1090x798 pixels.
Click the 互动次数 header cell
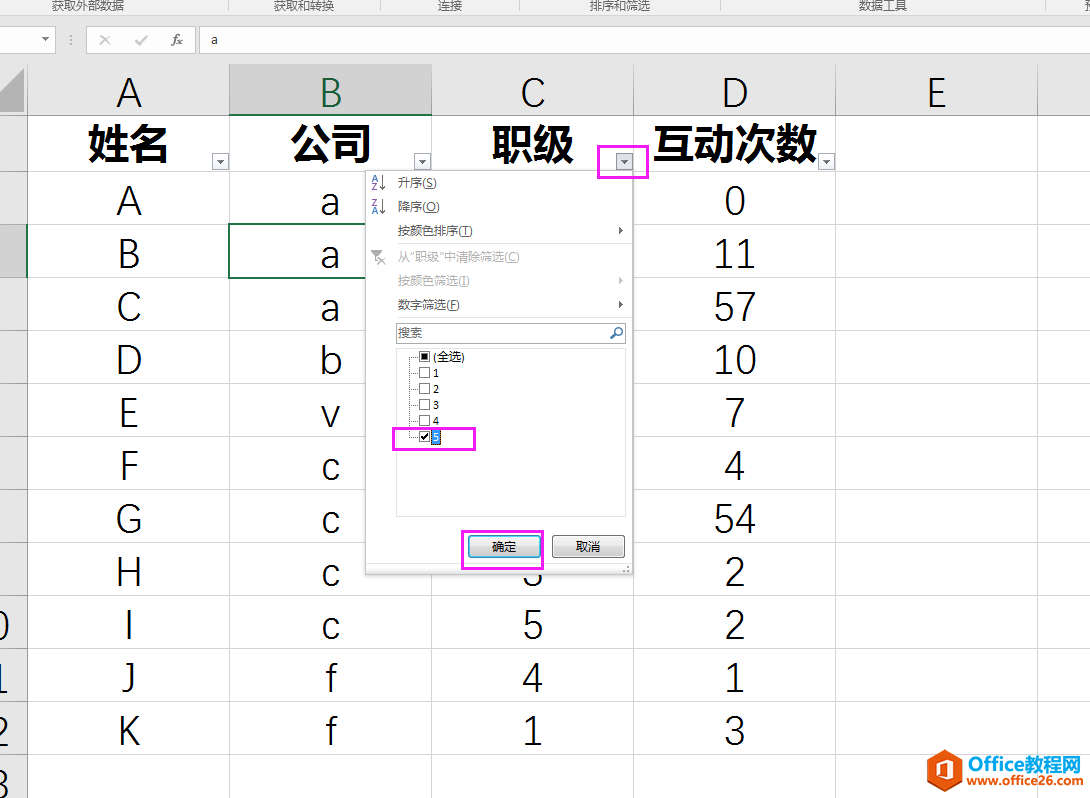tap(735, 144)
